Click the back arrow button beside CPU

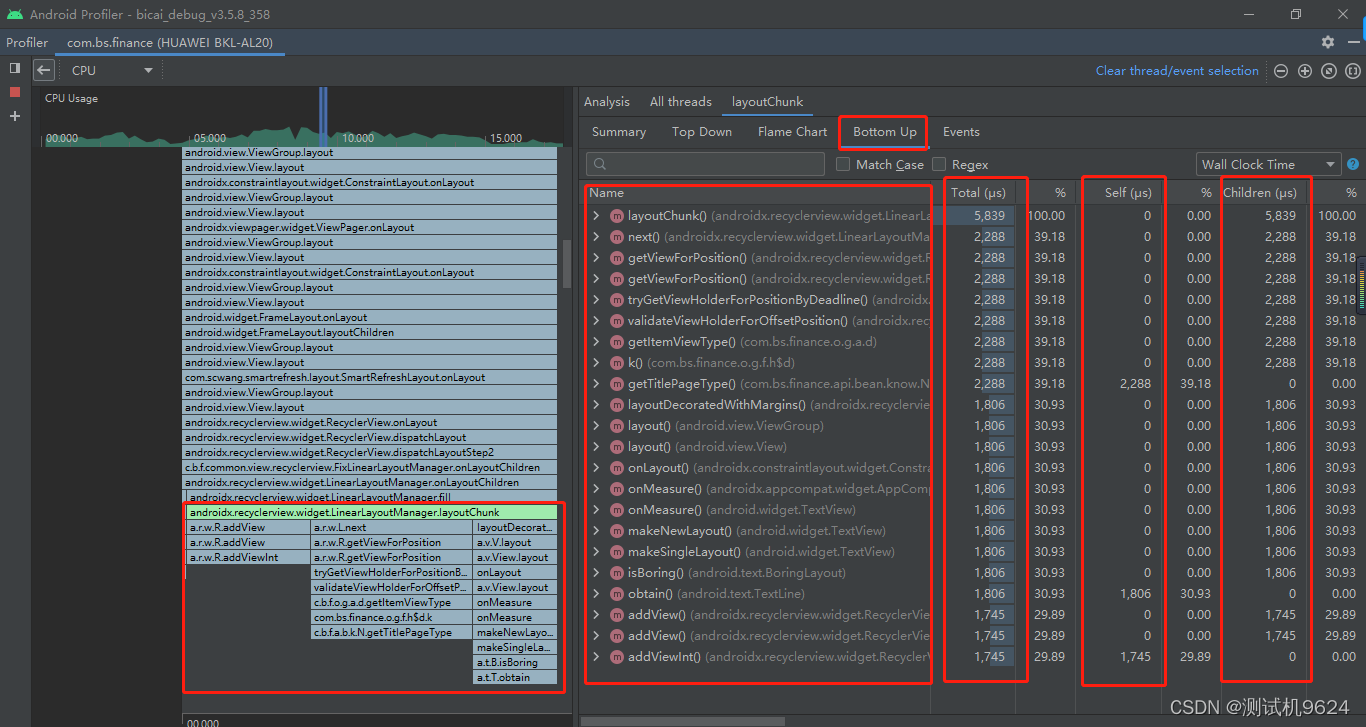pos(44,70)
